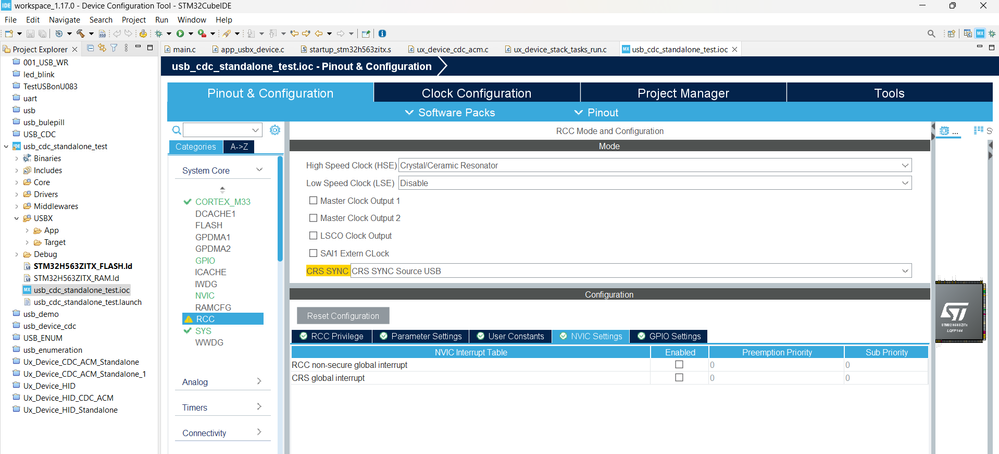Click the Reset Configuration button
The width and height of the screenshot is (999, 454).
click(x=343, y=316)
